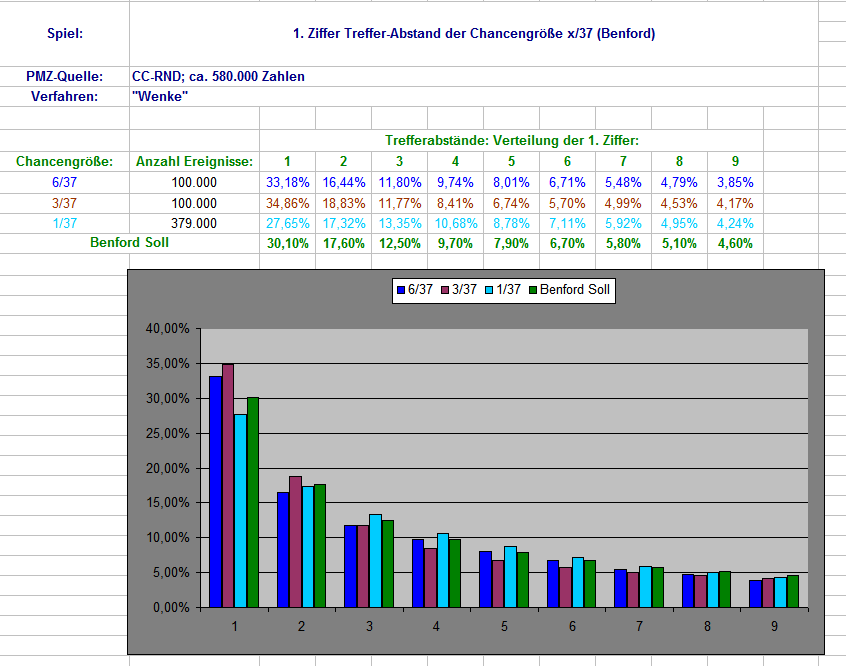This screenshot has height=666, width=846.
Task: Click the x-axis label 6 in chart
Action: point(572,627)
